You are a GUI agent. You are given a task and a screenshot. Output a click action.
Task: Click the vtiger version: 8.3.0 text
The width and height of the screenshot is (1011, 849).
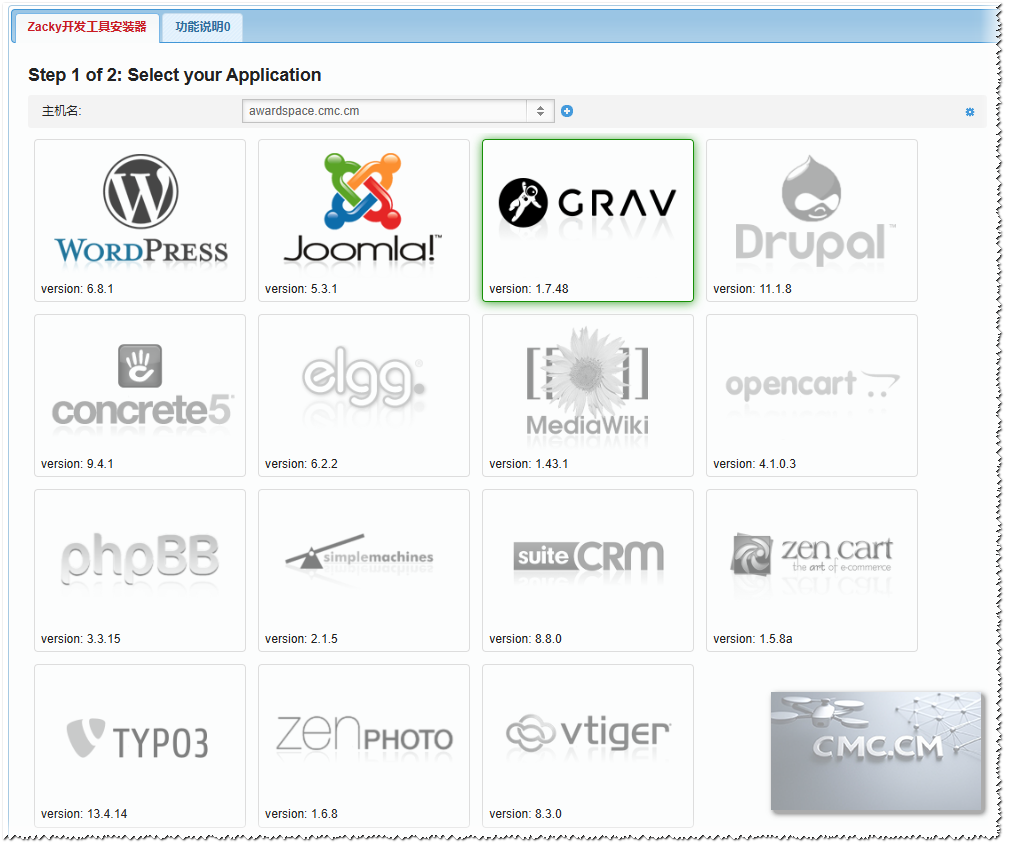(525, 814)
